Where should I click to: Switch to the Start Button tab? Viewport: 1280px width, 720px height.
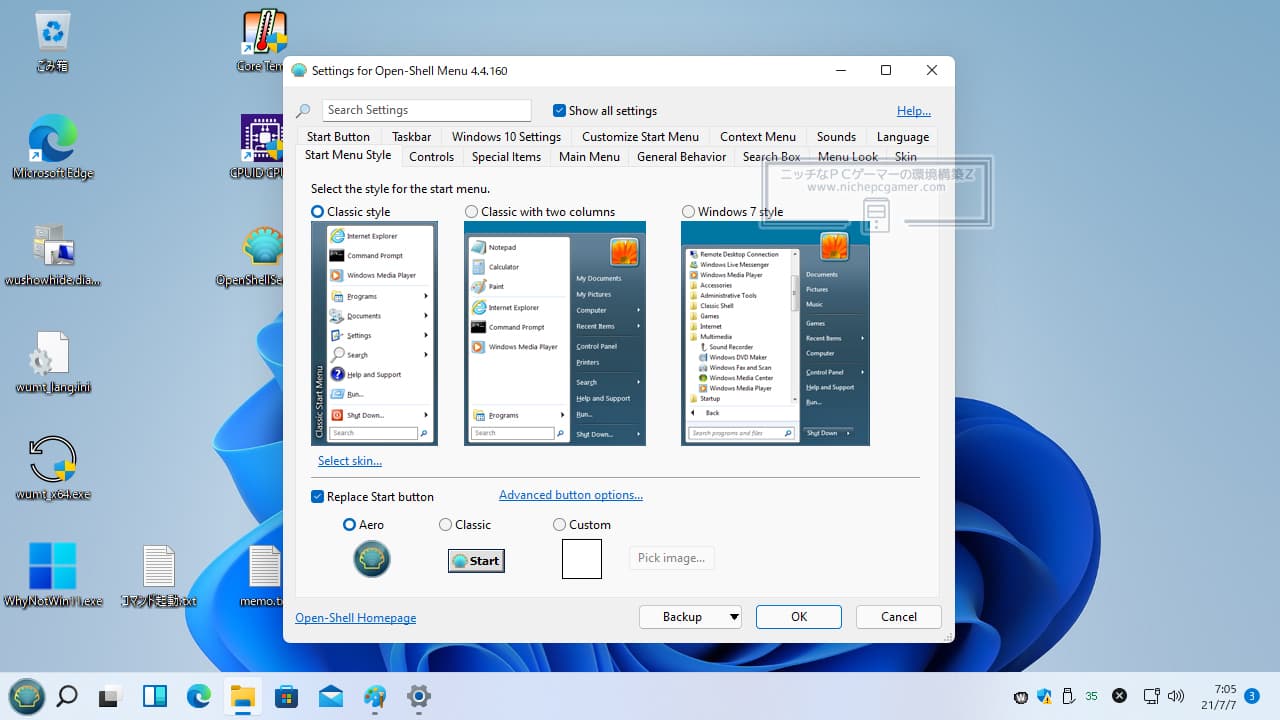(x=338, y=137)
